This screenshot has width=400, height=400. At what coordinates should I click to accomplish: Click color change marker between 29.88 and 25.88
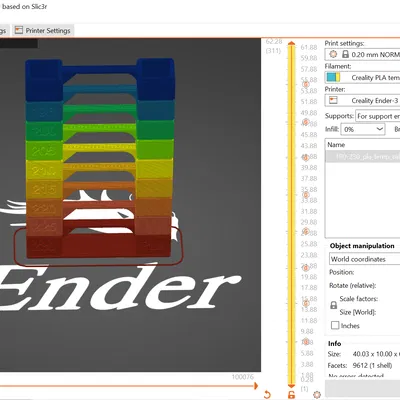(306, 231)
